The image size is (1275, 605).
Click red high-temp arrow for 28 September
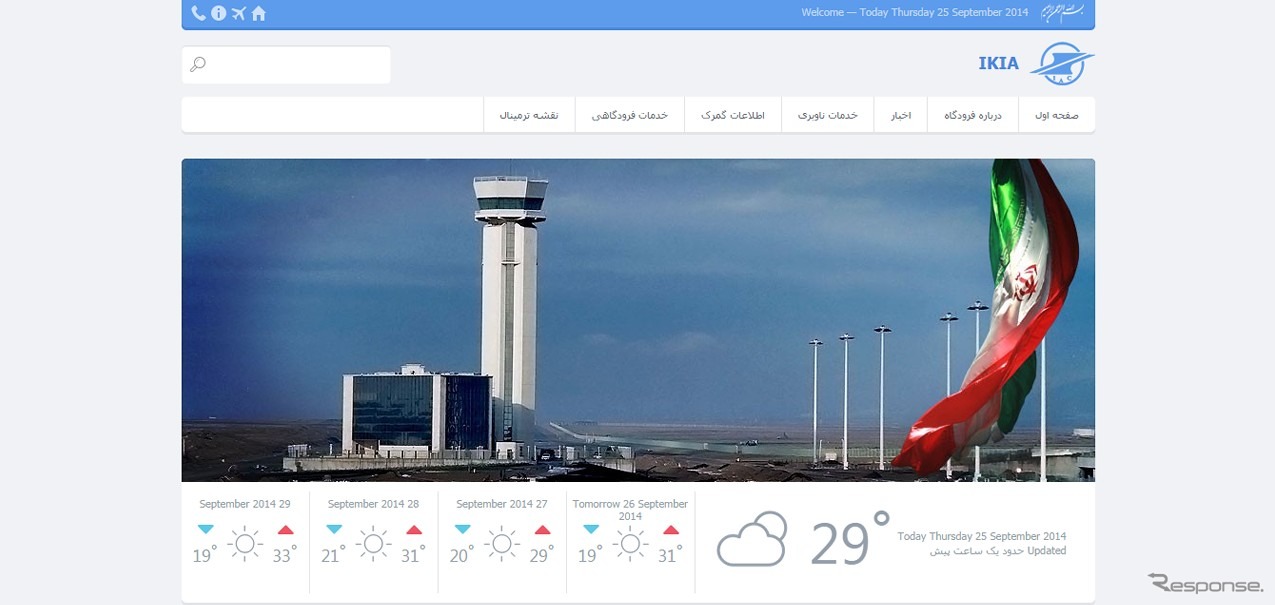pos(414,530)
